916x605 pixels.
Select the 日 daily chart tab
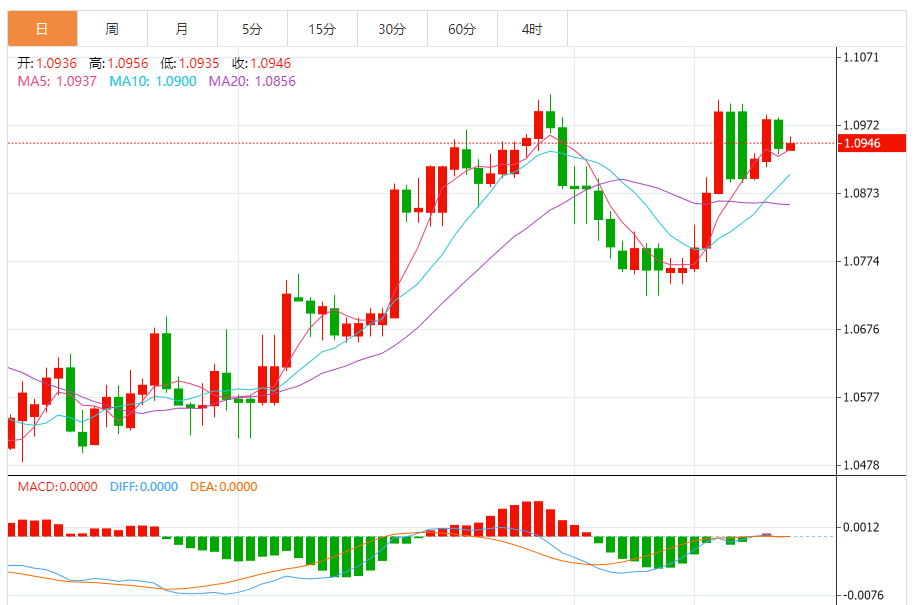[x=42, y=30]
